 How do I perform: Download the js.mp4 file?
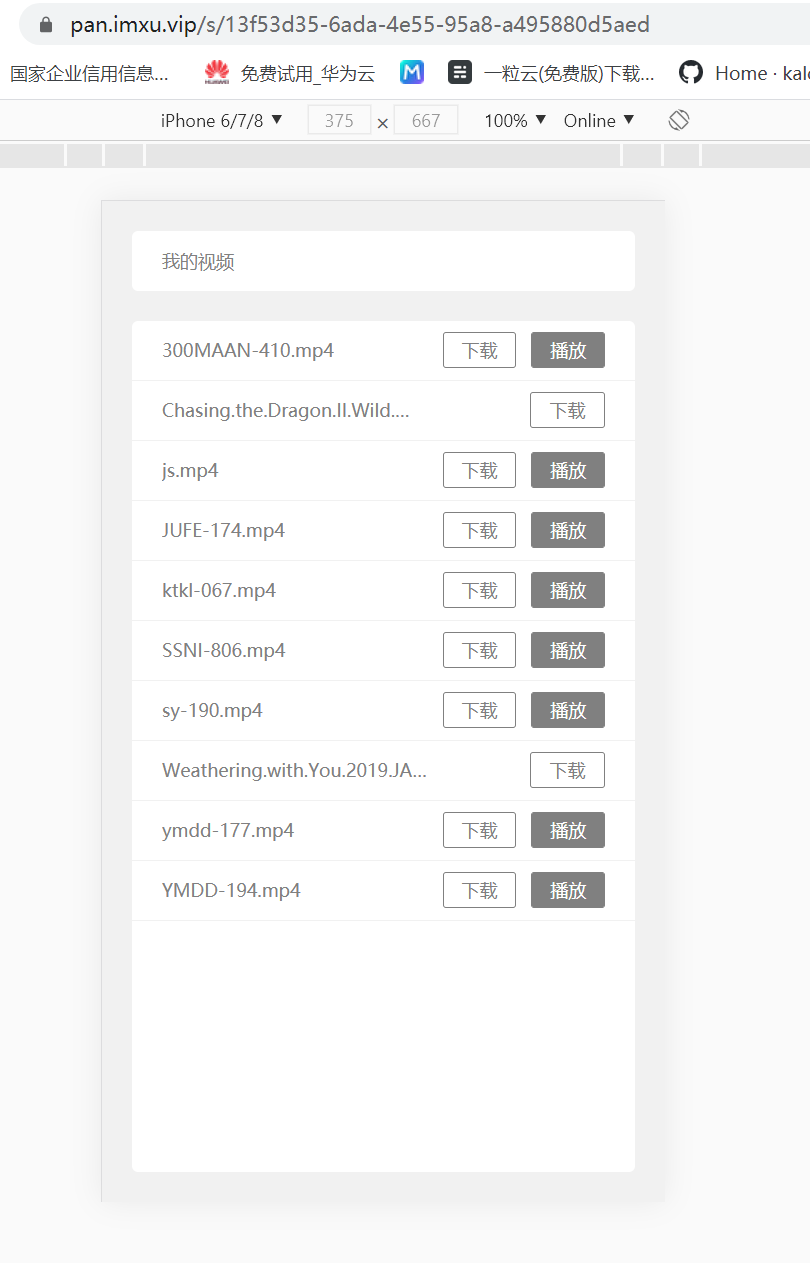[479, 470]
